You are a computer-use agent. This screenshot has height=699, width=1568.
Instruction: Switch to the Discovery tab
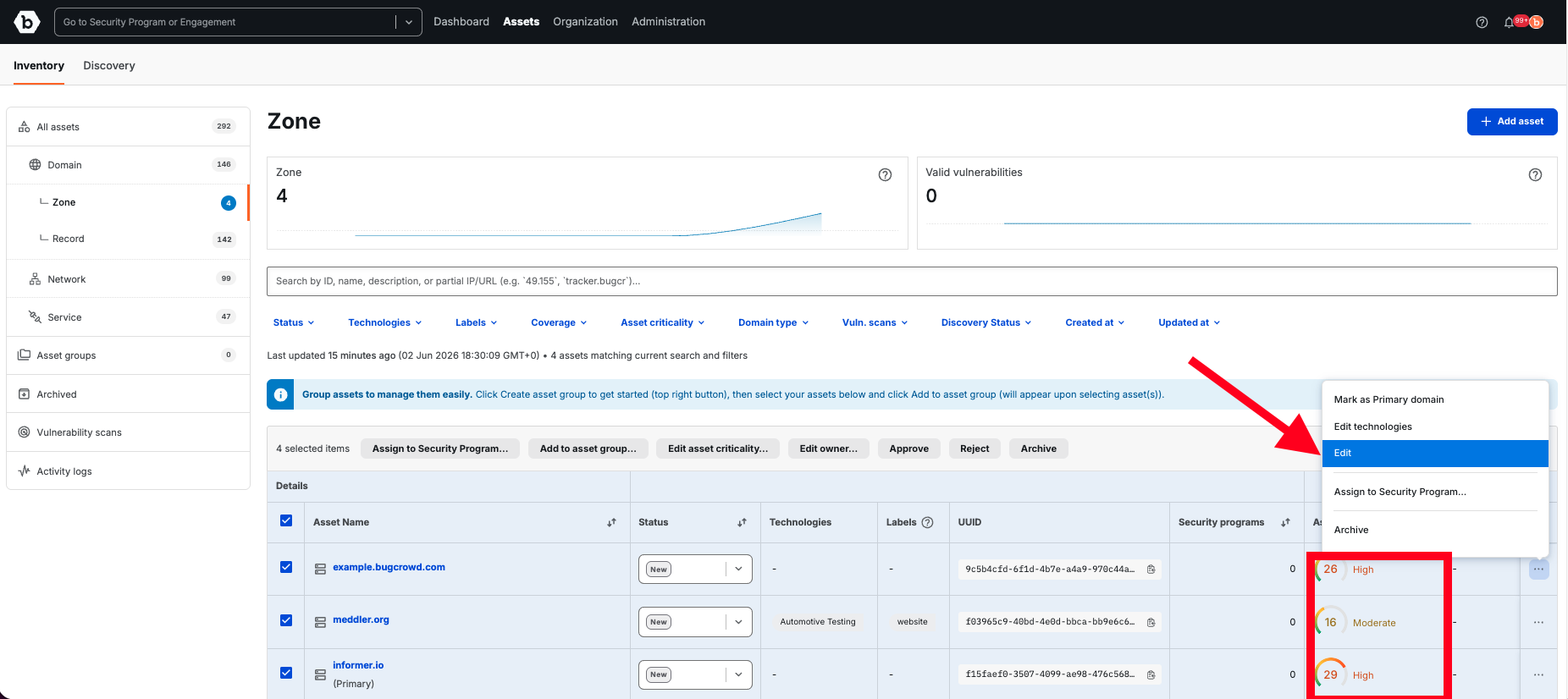[x=109, y=65]
